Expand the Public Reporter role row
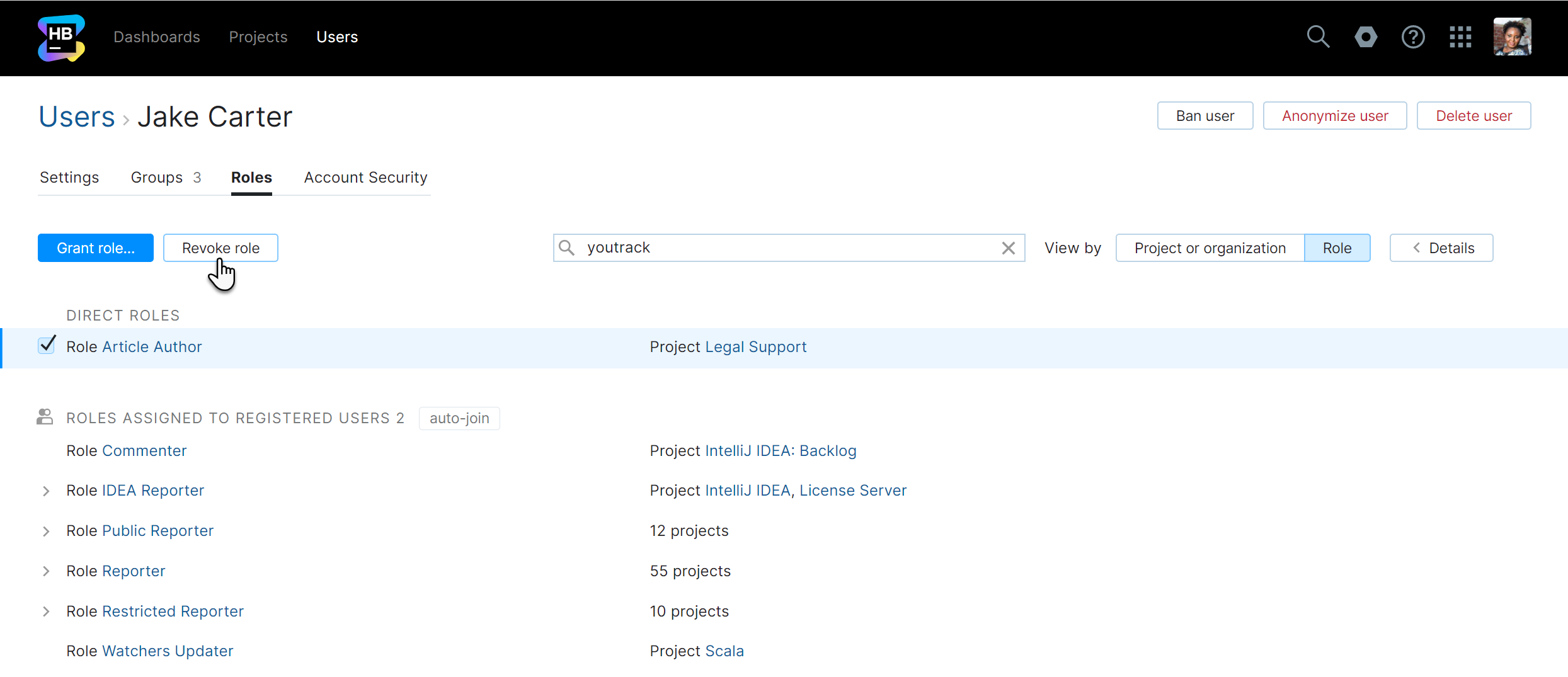Screen dimensions: 1568x677 point(46,532)
